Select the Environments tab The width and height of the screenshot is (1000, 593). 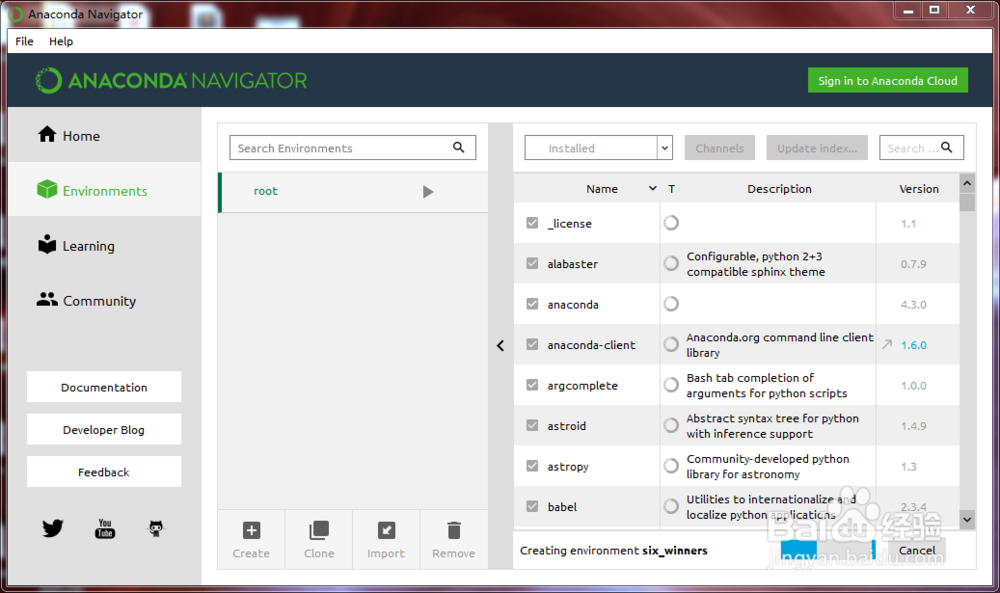pyautogui.click(x=105, y=190)
